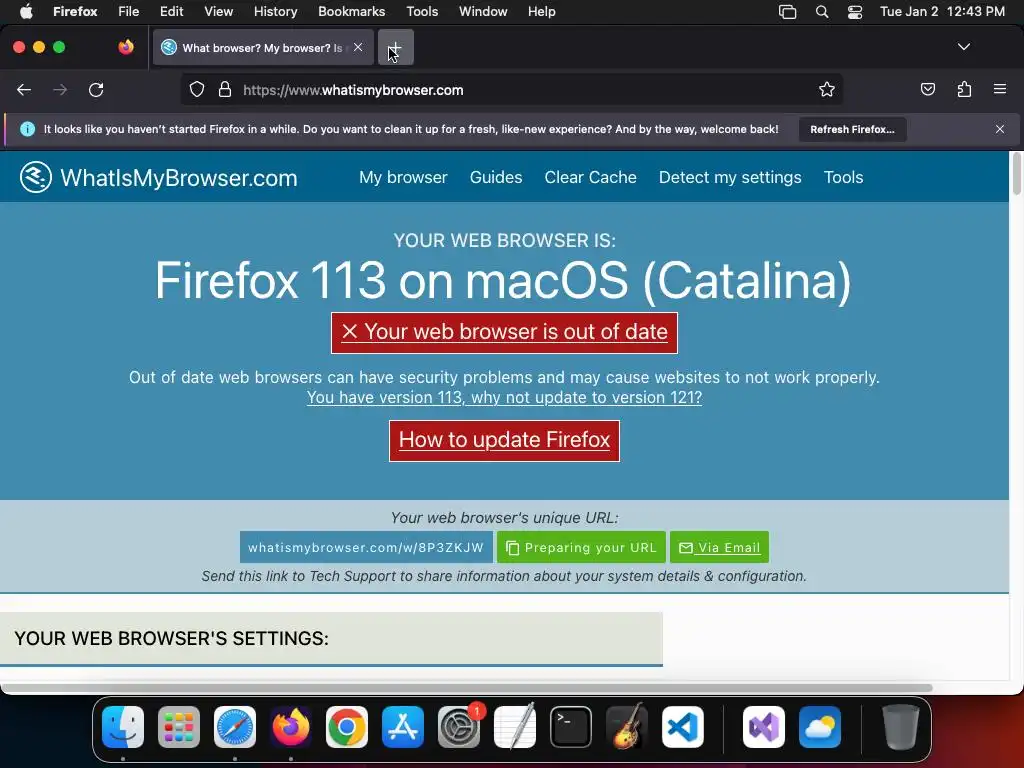This screenshot has width=1024, height=768.
Task: Open GarageBand from the Dock
Action: 627,726
